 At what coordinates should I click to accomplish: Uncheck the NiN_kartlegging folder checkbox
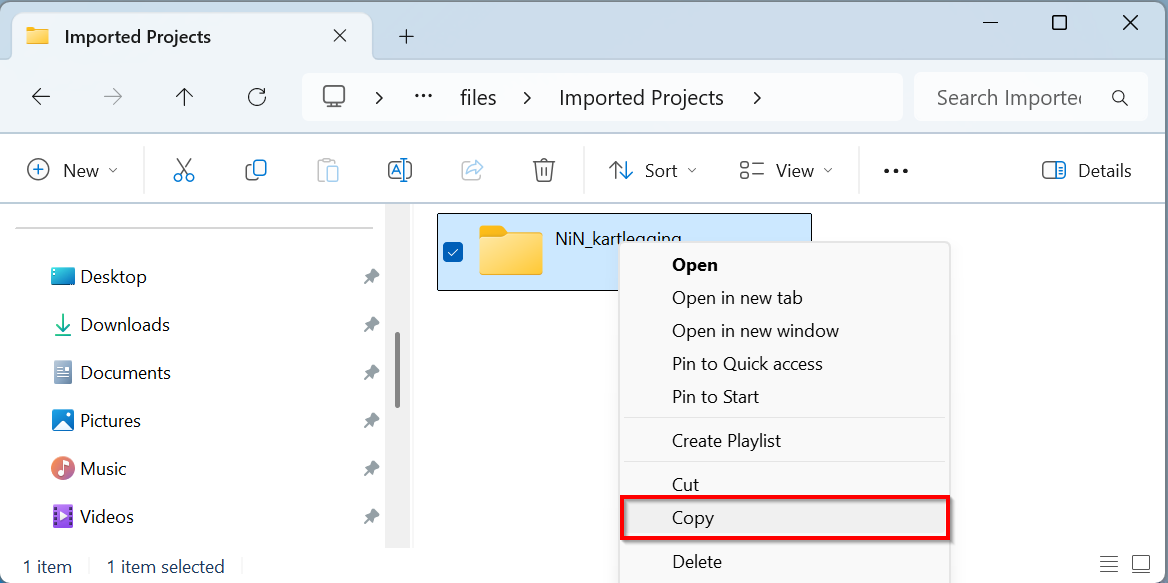tap(453, 252)
